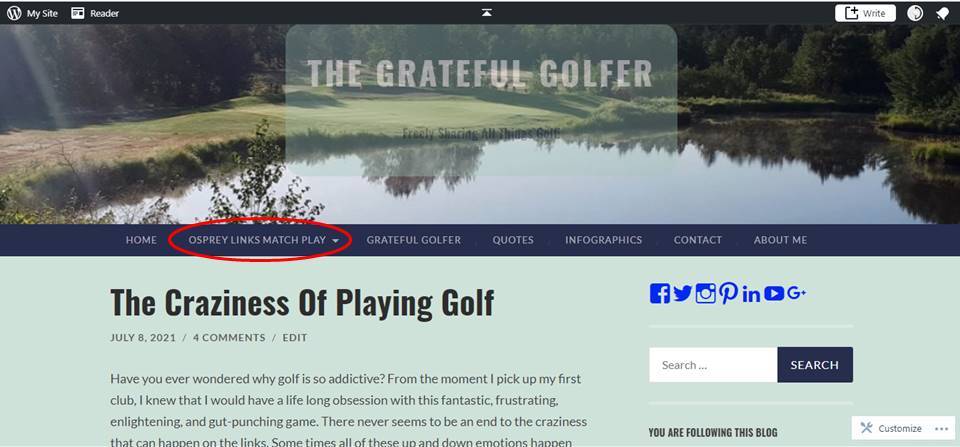Expand the Osprey Links Match Play dropdown arrow
This screenshot has height=447, width=960.
tap(336, 241)
